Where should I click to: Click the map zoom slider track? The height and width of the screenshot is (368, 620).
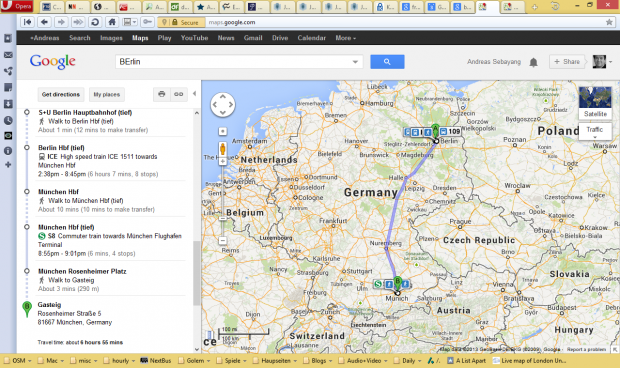pos(223,200)
